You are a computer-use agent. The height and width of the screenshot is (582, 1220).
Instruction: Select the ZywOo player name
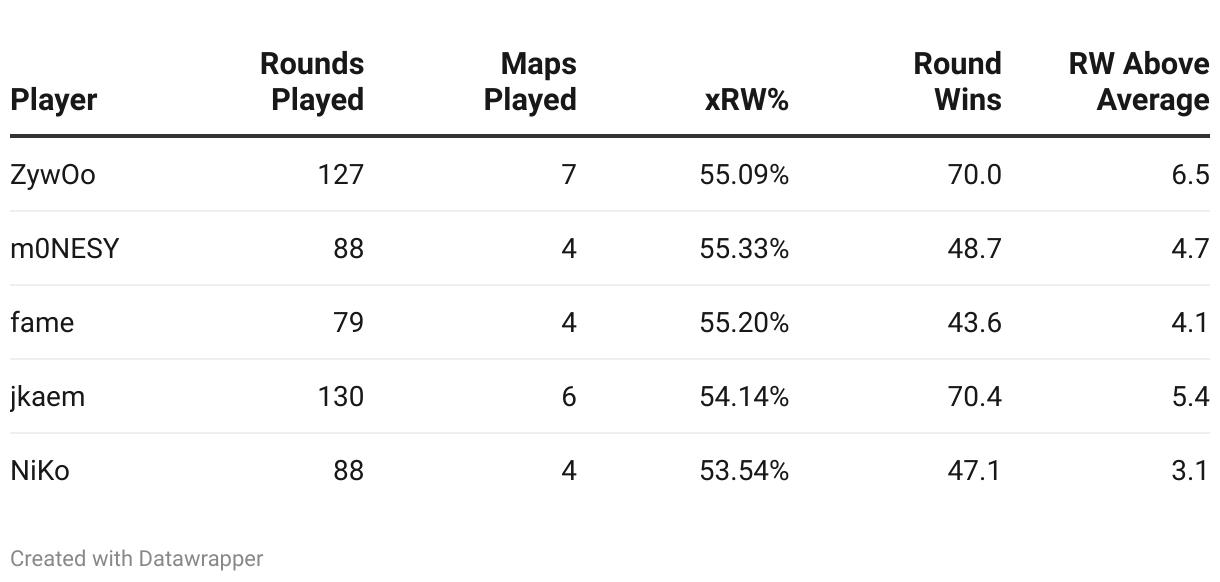coord(53,175)
